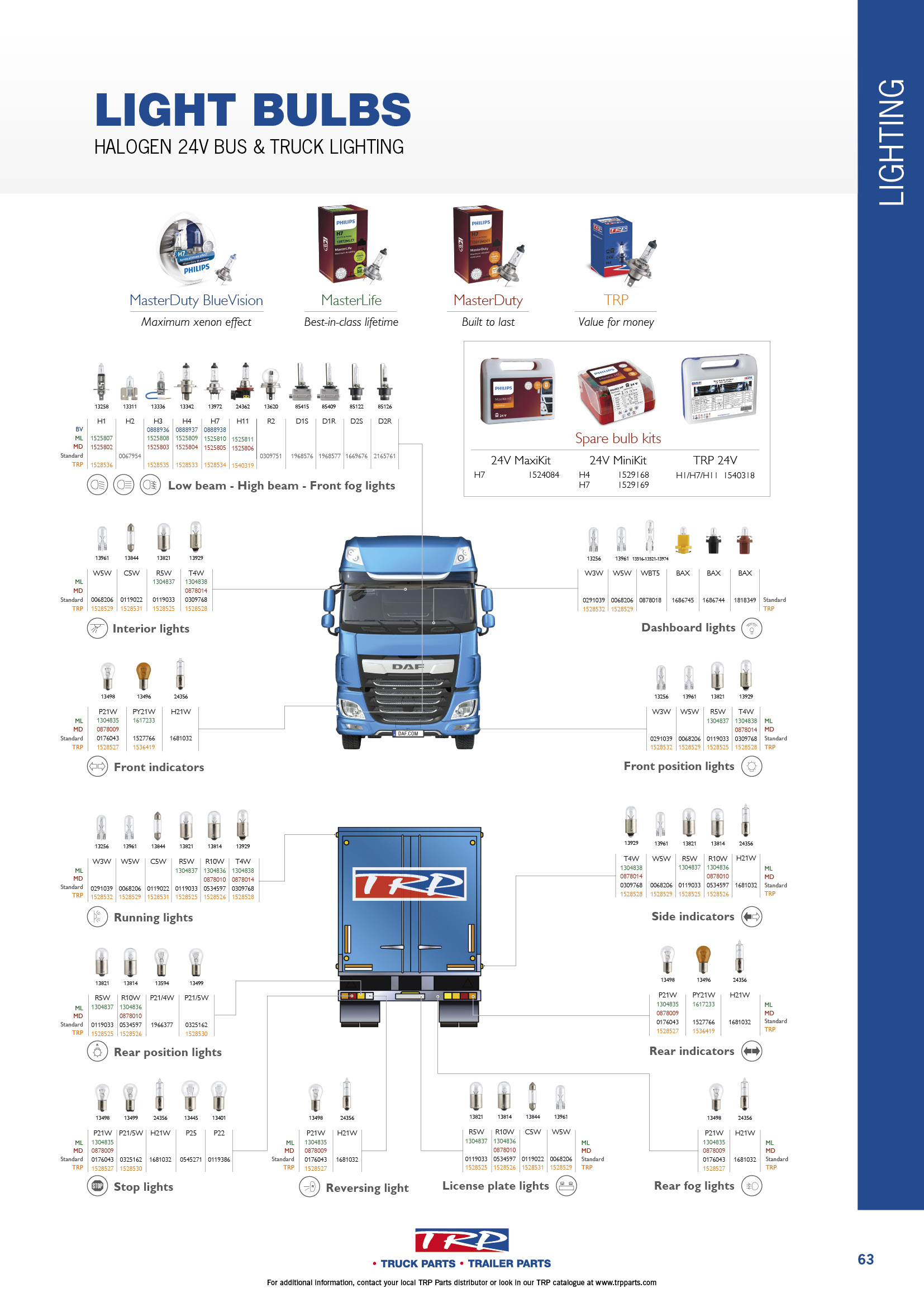Select the Stop lights icon
The image size is (924, 1307).
pos(97,1186)
